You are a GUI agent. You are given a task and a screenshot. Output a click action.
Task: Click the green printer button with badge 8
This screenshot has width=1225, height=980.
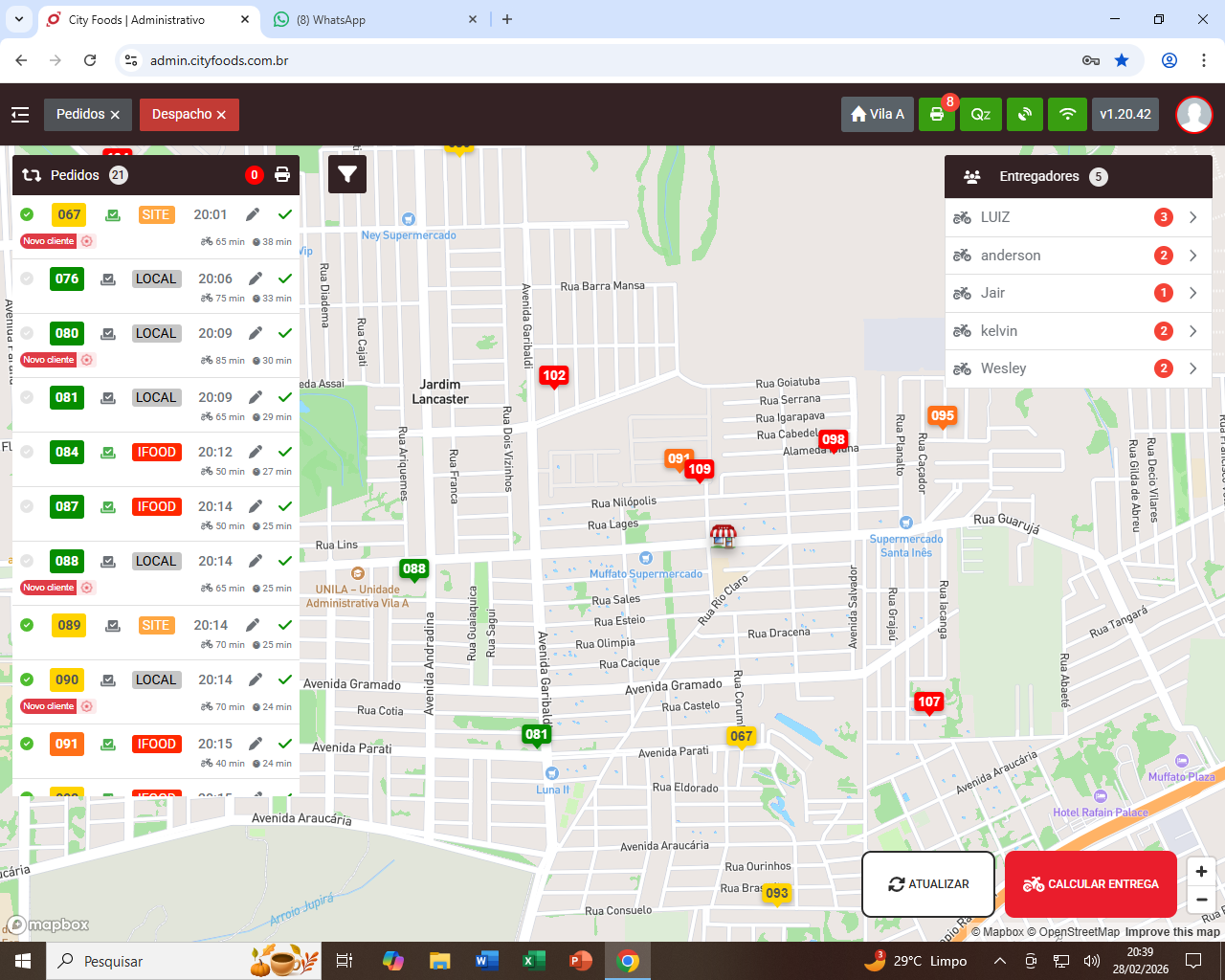click(x=937, y=115)
